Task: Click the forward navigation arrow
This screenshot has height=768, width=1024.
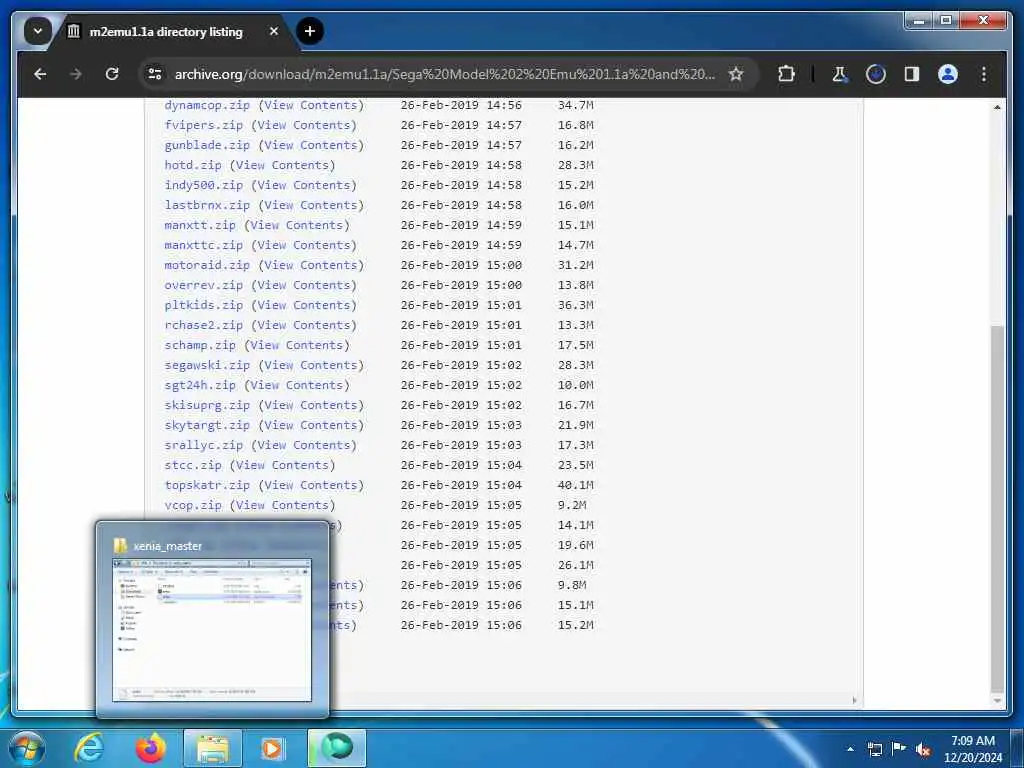Action: (76, 74)
